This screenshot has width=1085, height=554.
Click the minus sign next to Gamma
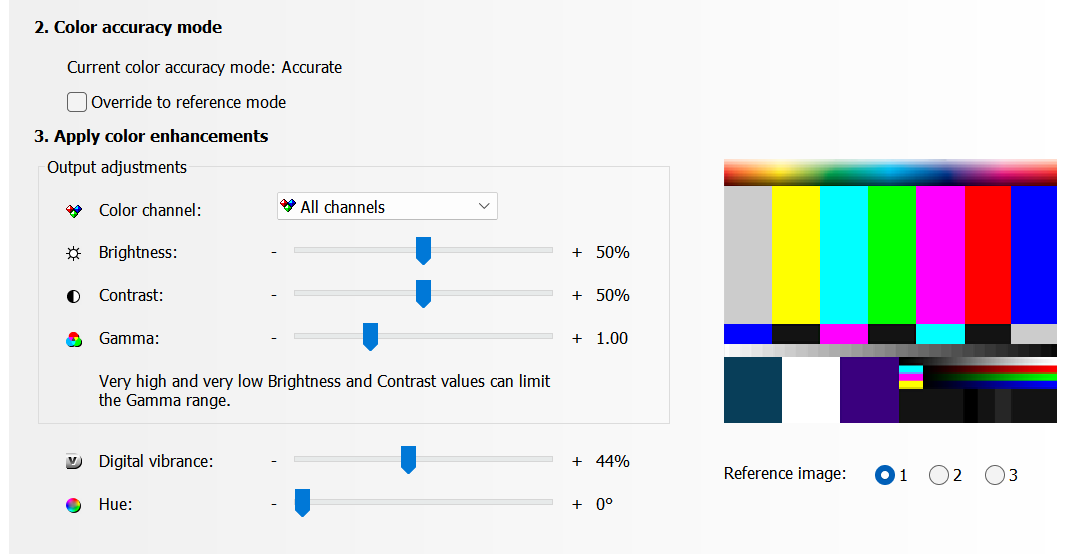tap(274, 339)
